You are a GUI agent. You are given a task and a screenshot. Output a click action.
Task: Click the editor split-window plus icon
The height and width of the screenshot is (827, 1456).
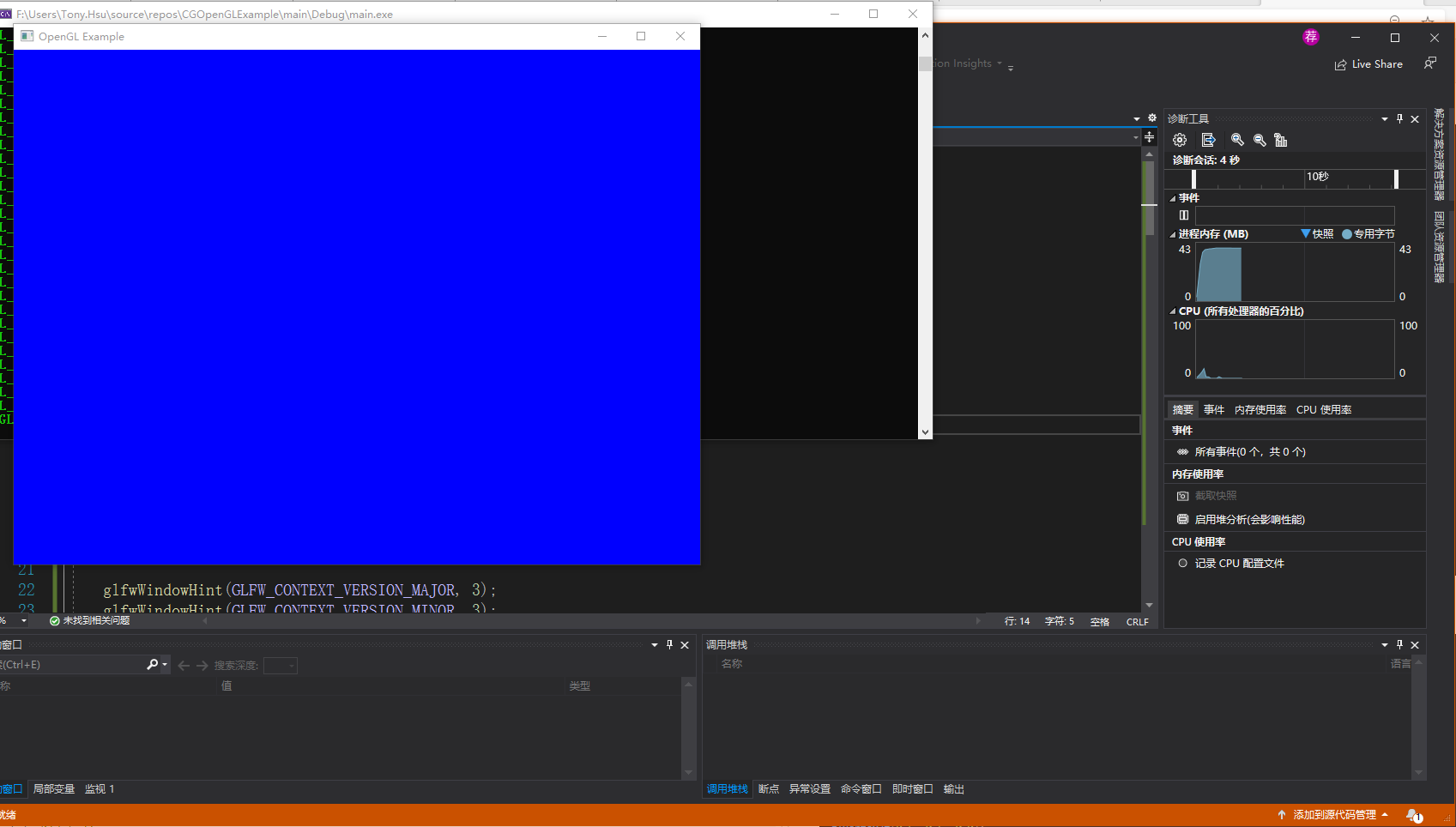coord(1150,137)
